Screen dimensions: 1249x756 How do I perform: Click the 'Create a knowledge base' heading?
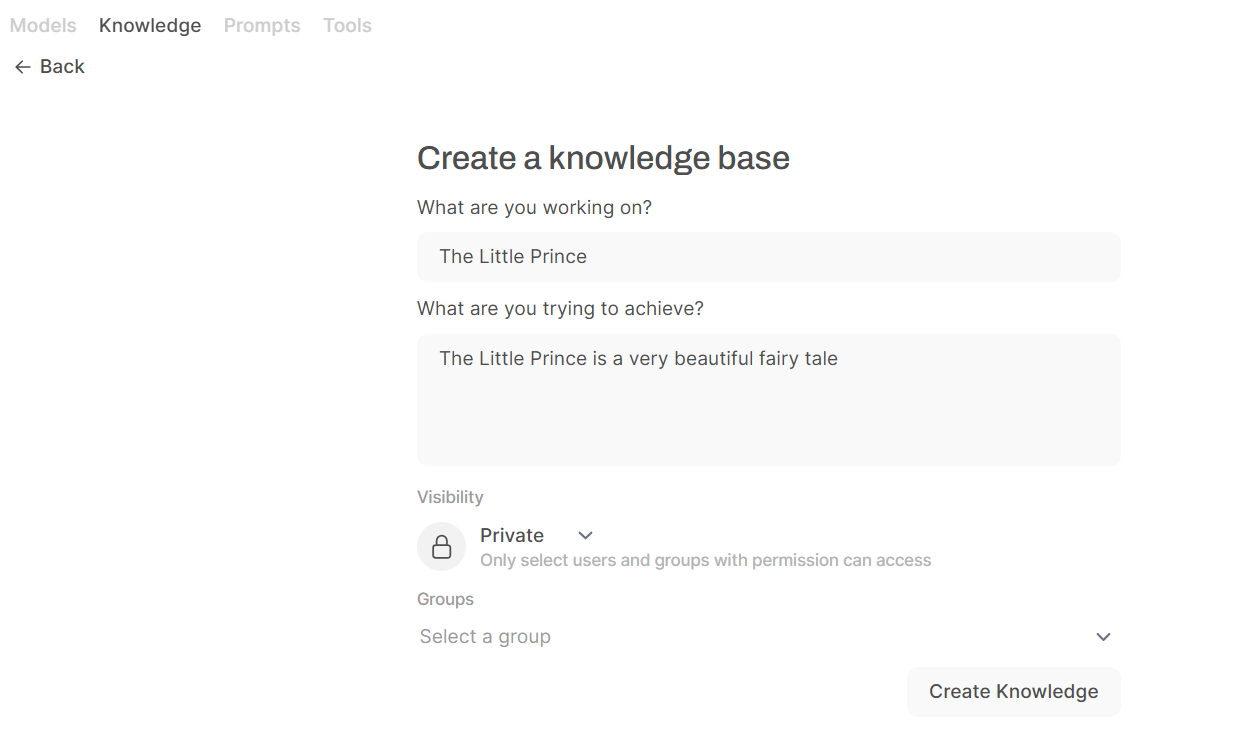tap(603, 158)
